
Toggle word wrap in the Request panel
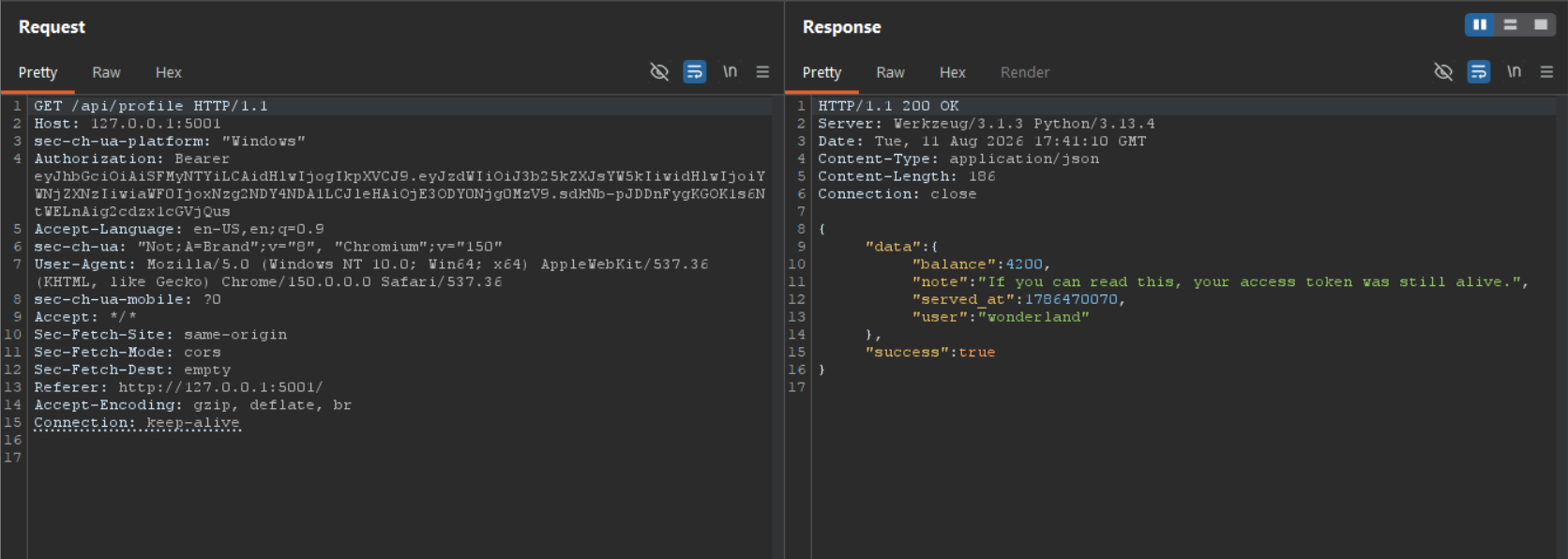point(695,72)
